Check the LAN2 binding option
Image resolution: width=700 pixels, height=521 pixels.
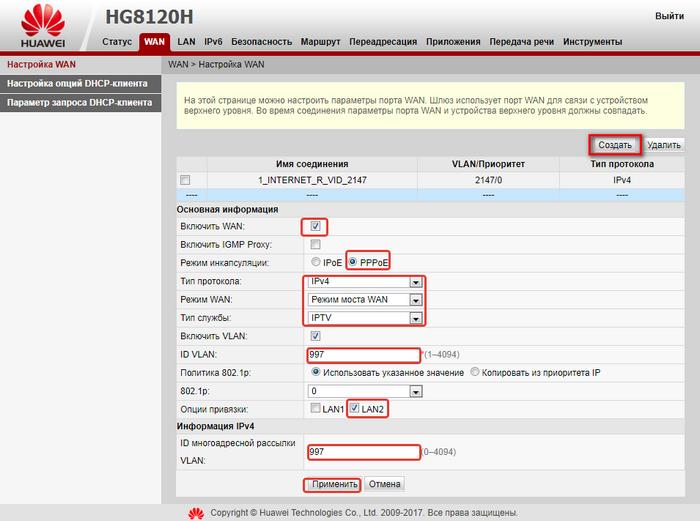354,410
